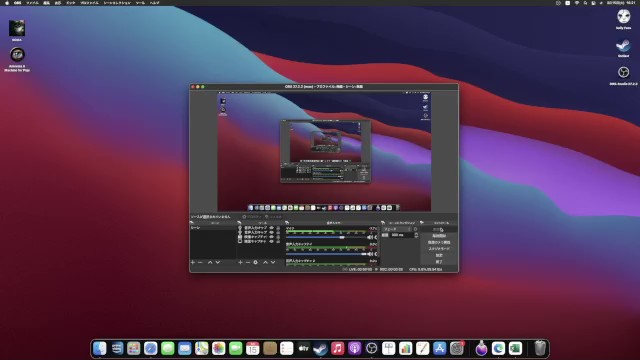Remove the selected scene with minus icon
Viewport: 640px width, 360px height.
200,262
